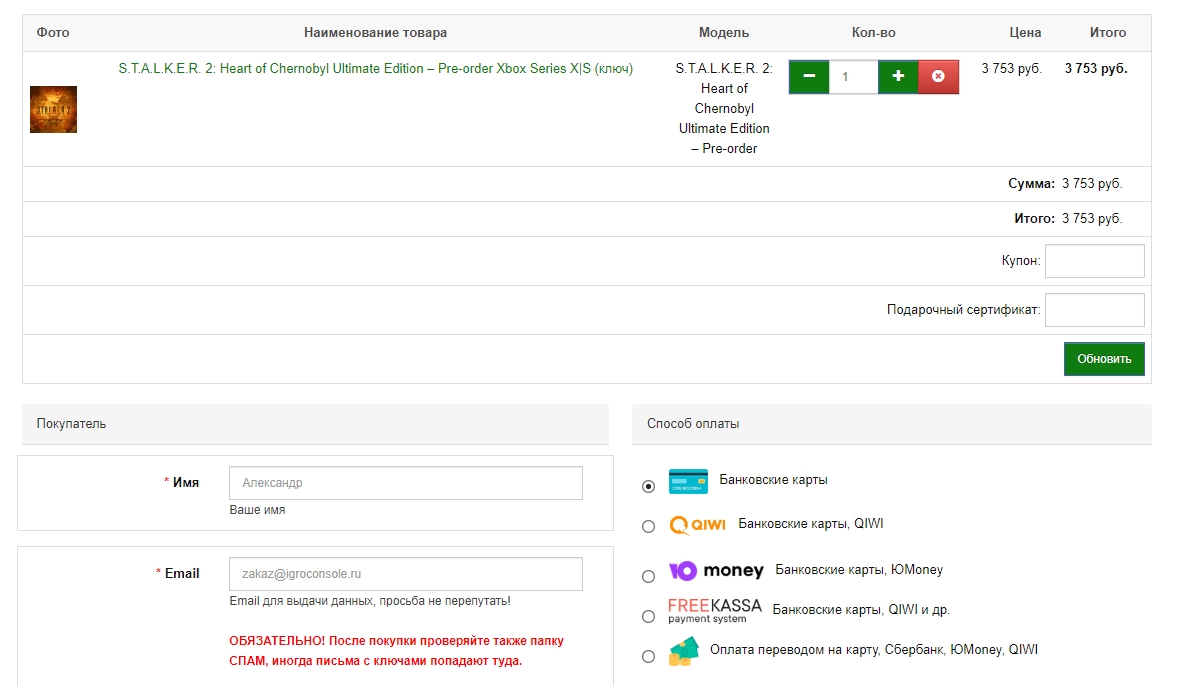Viewport: 1195px width, 686px height.
Task: Click the Наименование товара column header
Action: pyautogui.click(x=376, y=33)
